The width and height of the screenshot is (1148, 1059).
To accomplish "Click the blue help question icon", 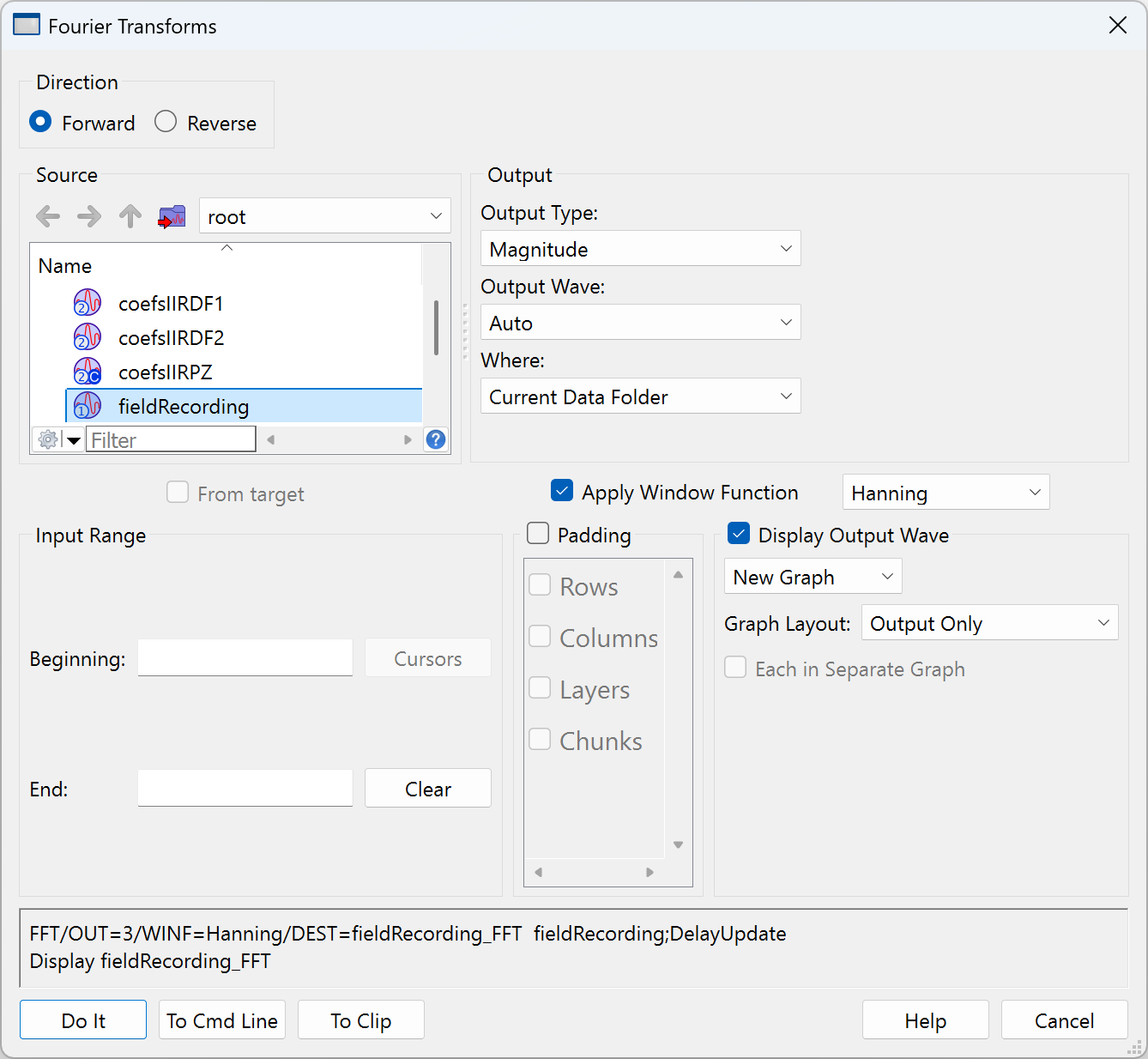I will pos(436,440).
